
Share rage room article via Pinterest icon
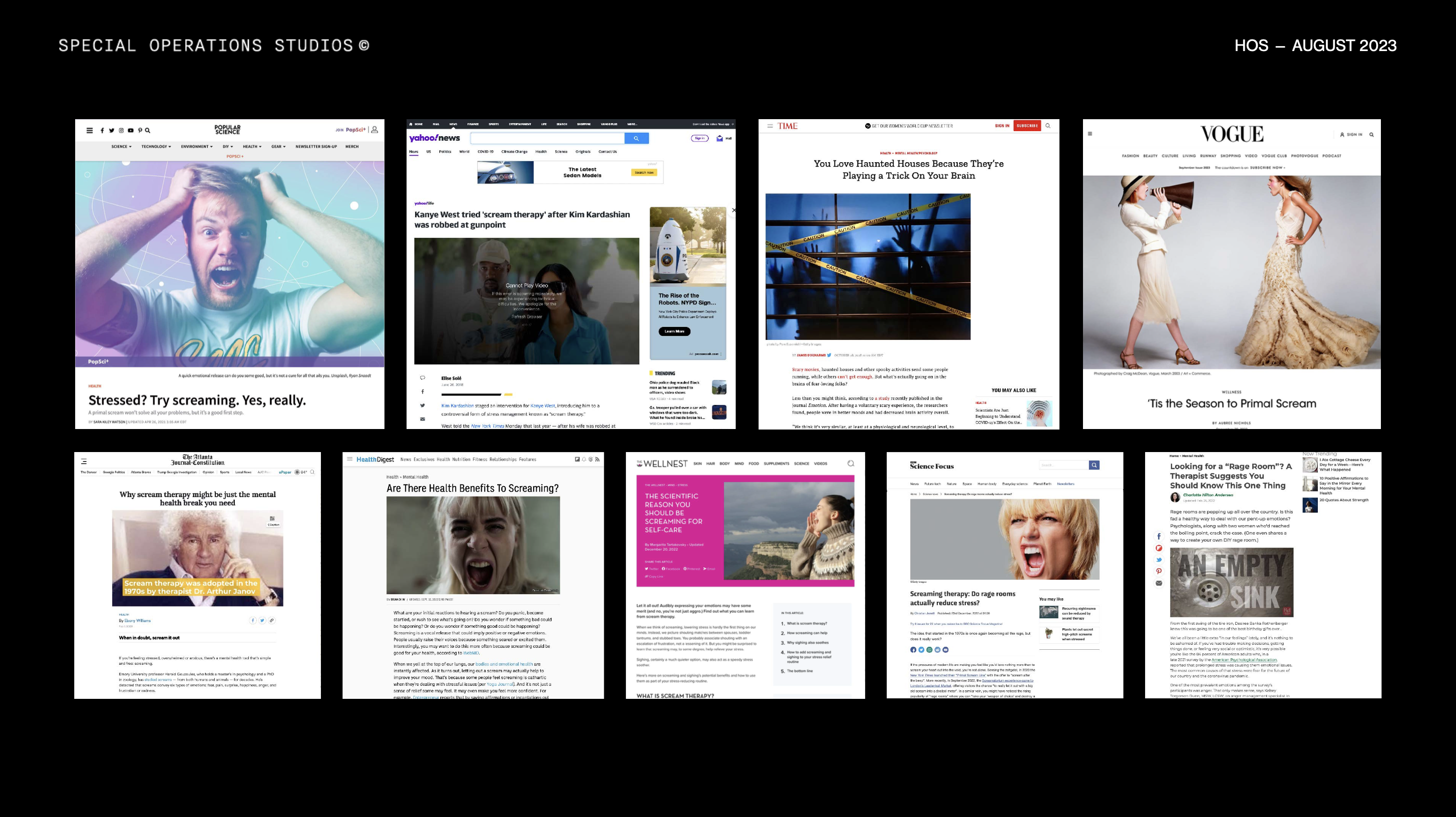[1159, 571]
